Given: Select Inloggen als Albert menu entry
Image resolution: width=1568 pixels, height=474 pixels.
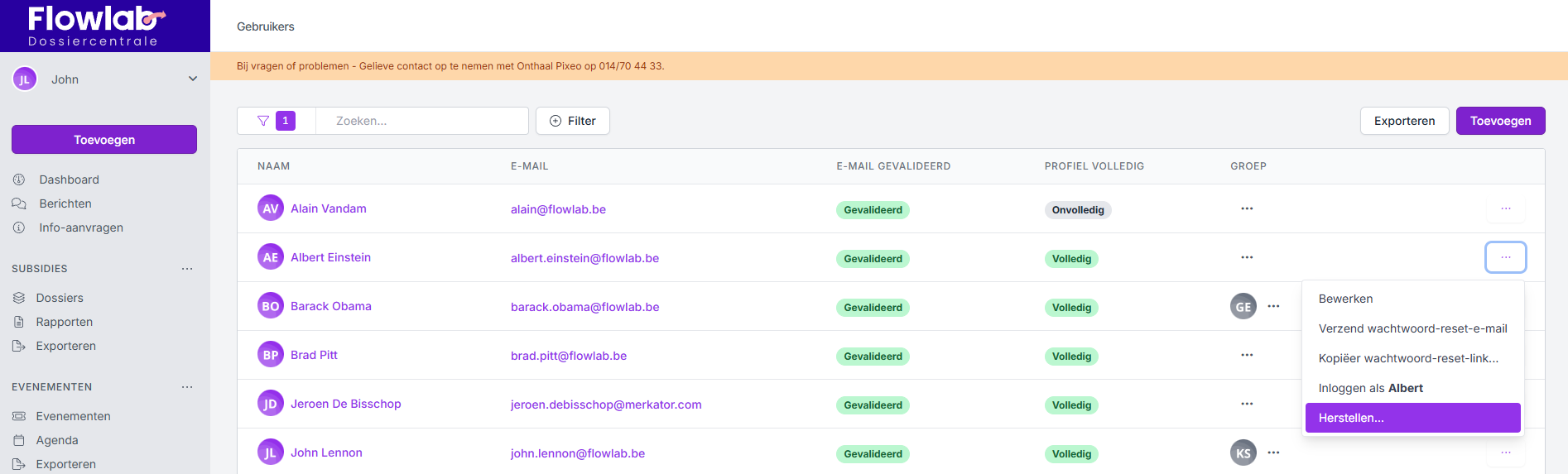Looking at the screenshot, I should [1370, 388].
